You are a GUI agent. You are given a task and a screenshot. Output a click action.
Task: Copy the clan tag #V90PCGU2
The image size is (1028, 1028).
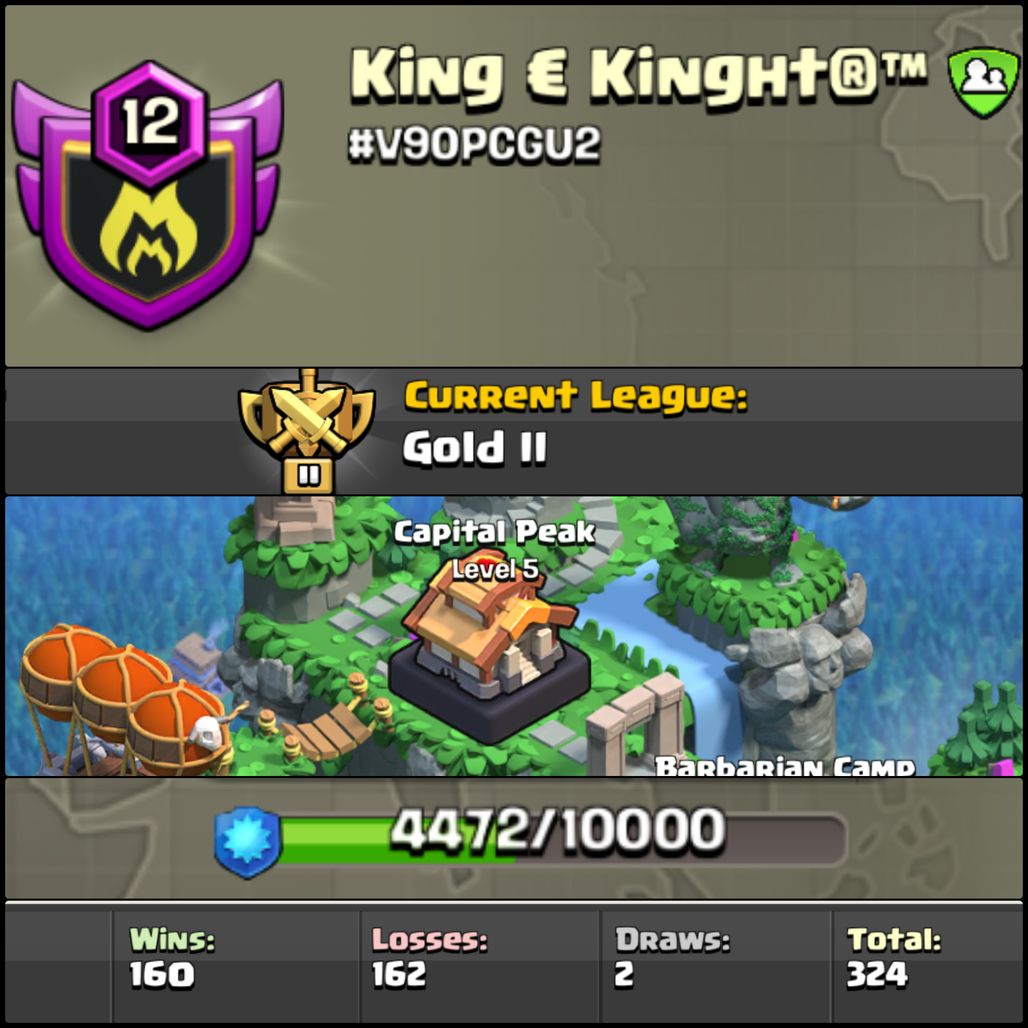(x=474, y=144)
